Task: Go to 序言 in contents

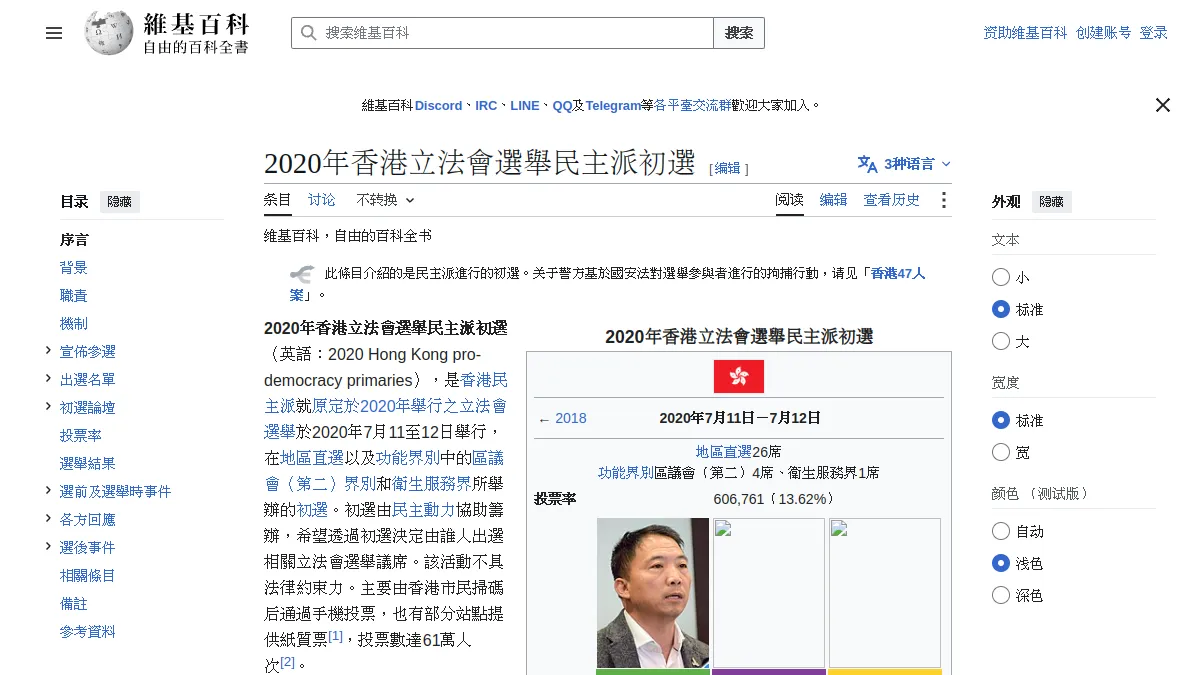Action: (x=74, y=240)
